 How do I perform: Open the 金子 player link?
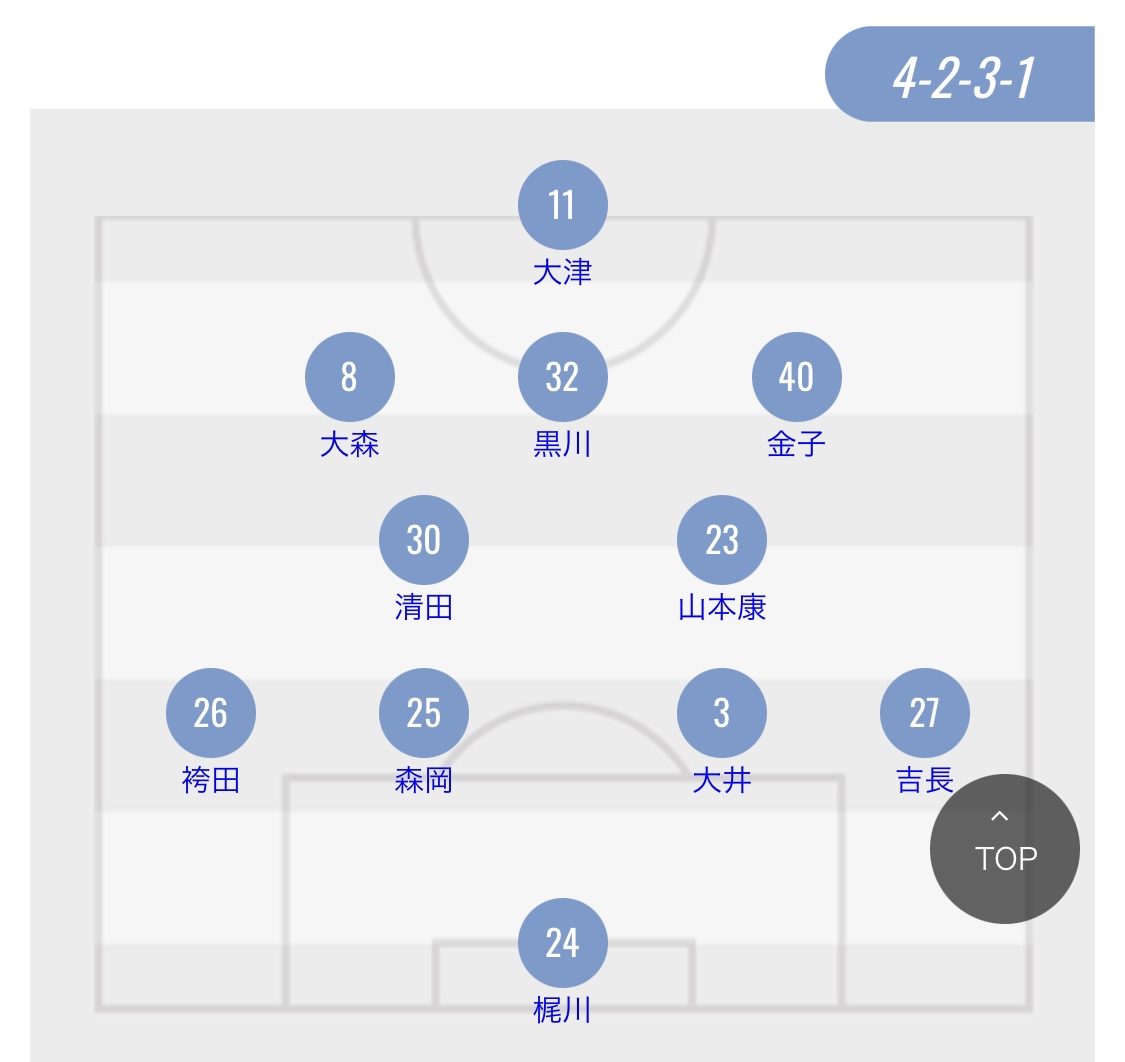[796, 444]
